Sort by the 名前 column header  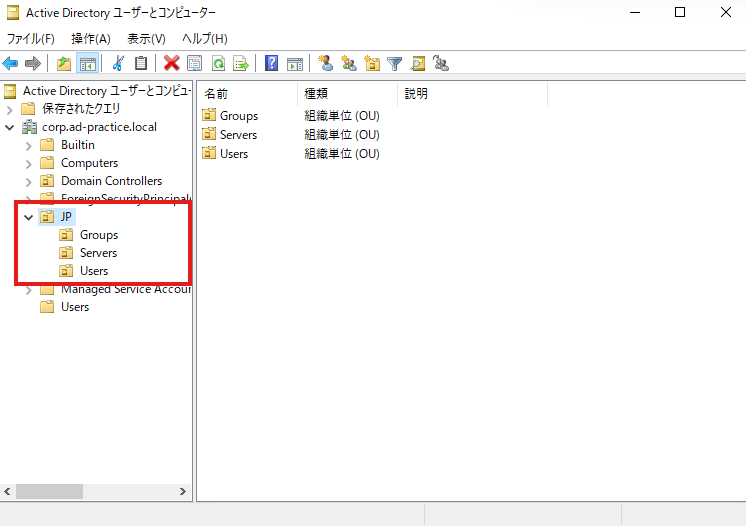coord(247,94)
